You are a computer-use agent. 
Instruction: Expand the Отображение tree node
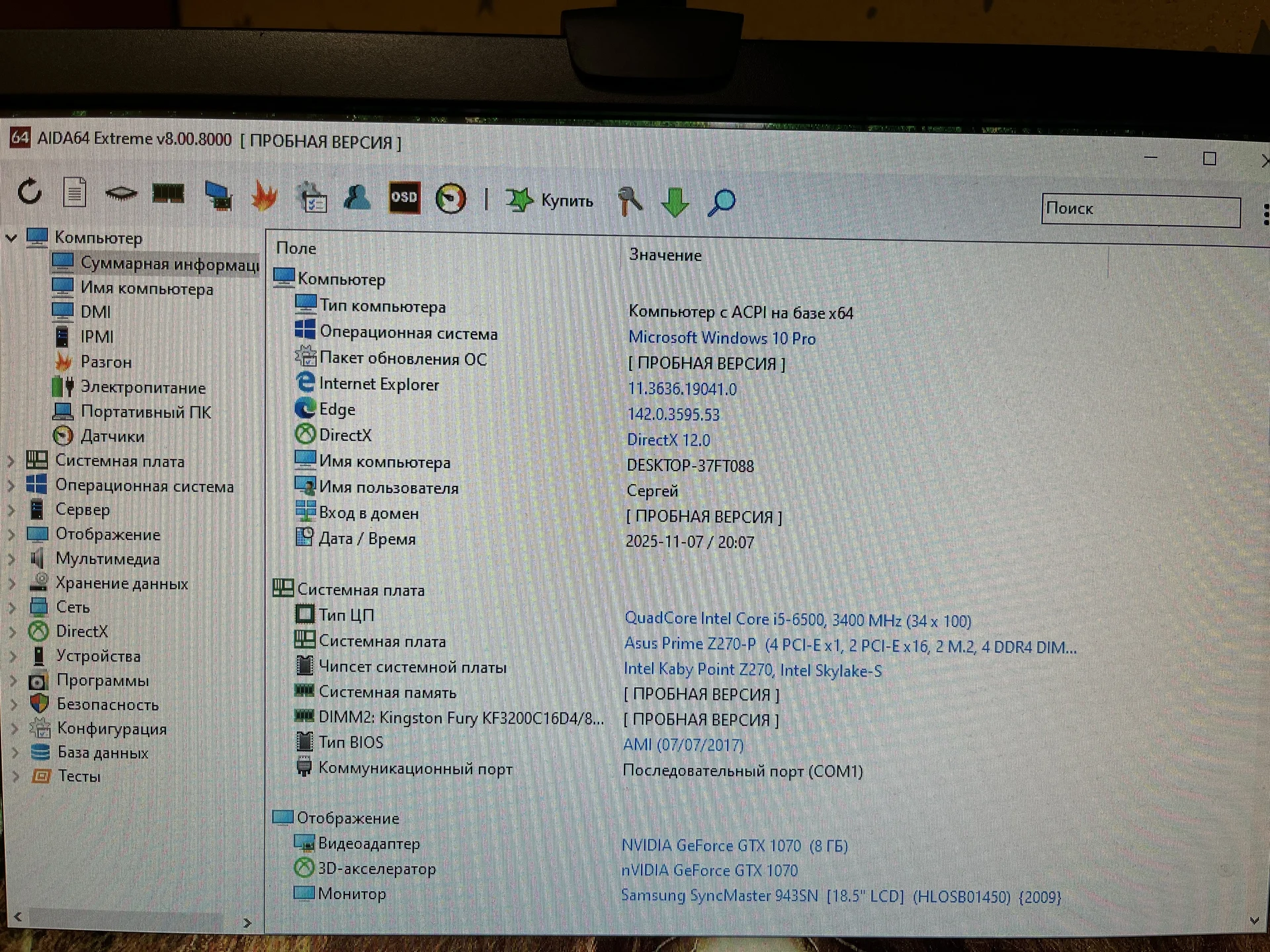[12, 534]
